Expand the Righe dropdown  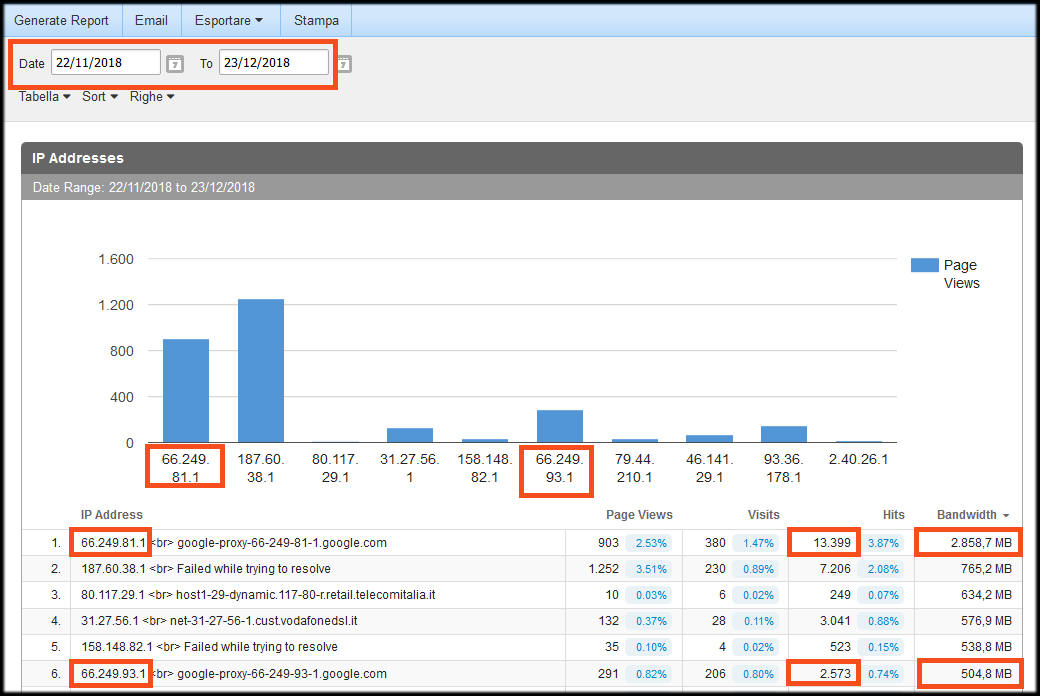152,96
